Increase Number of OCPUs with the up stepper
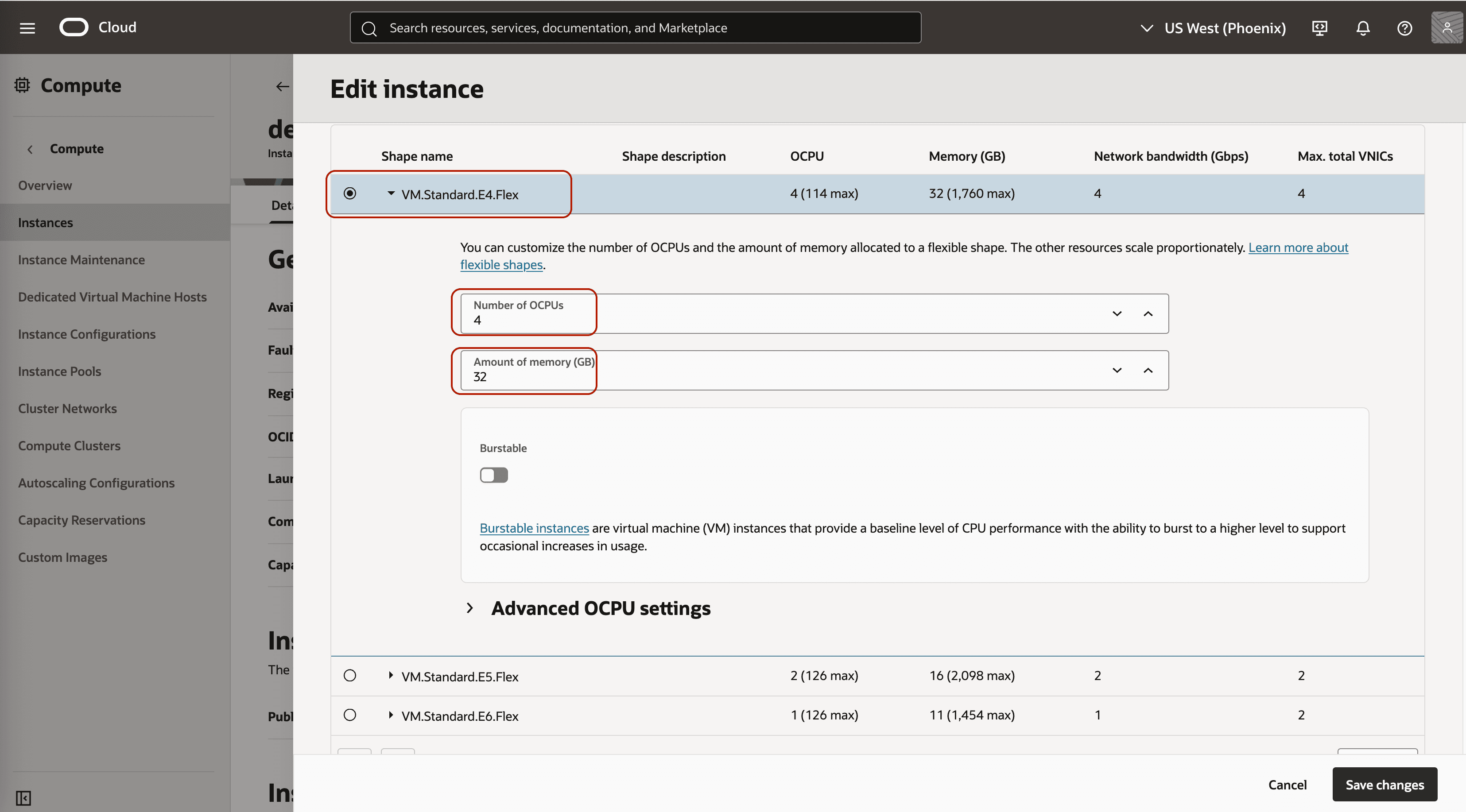This screenshot has width=1466, height=812. click(x=1148, y=313)
